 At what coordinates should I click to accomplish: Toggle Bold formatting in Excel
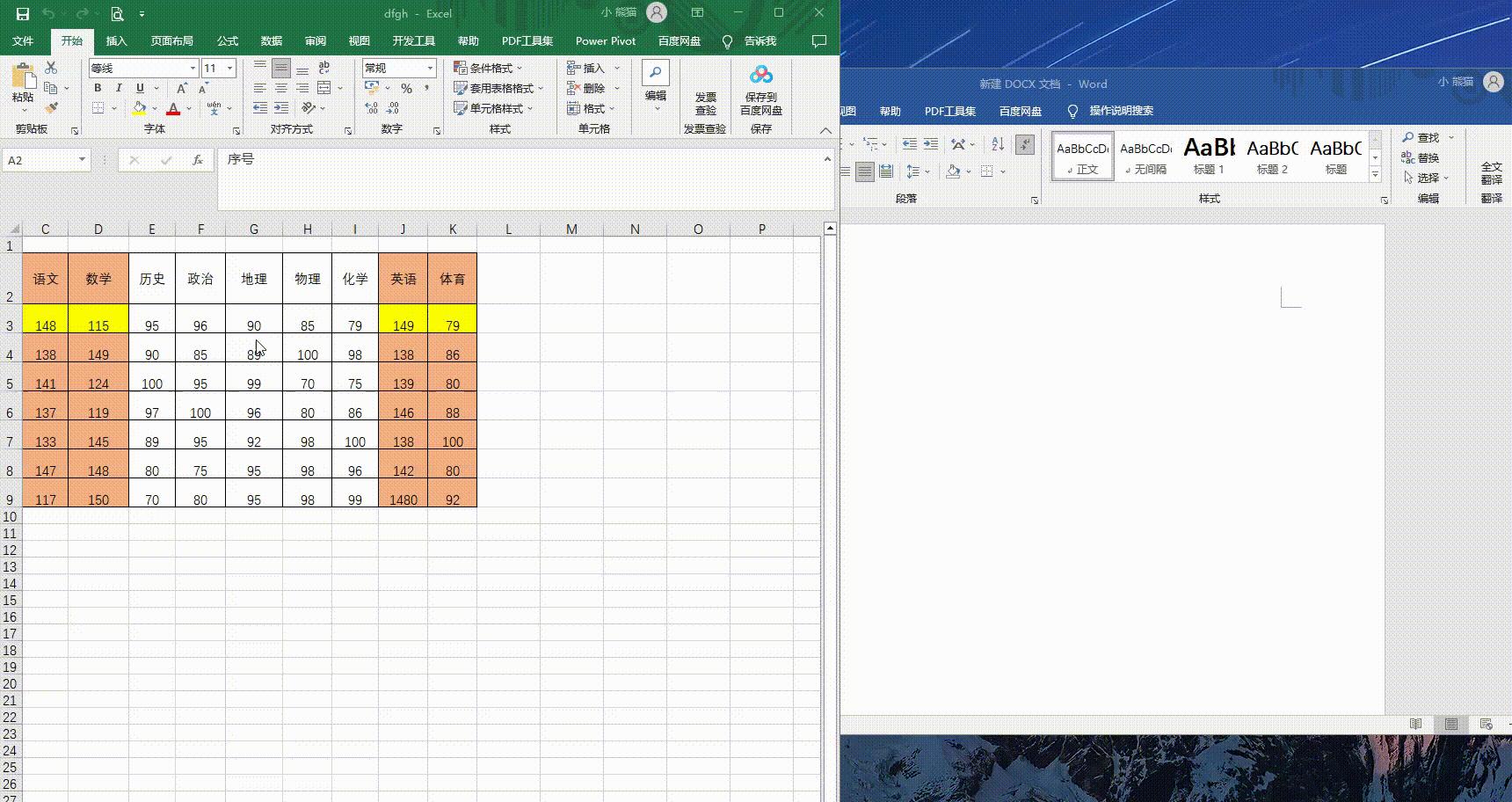98,89
